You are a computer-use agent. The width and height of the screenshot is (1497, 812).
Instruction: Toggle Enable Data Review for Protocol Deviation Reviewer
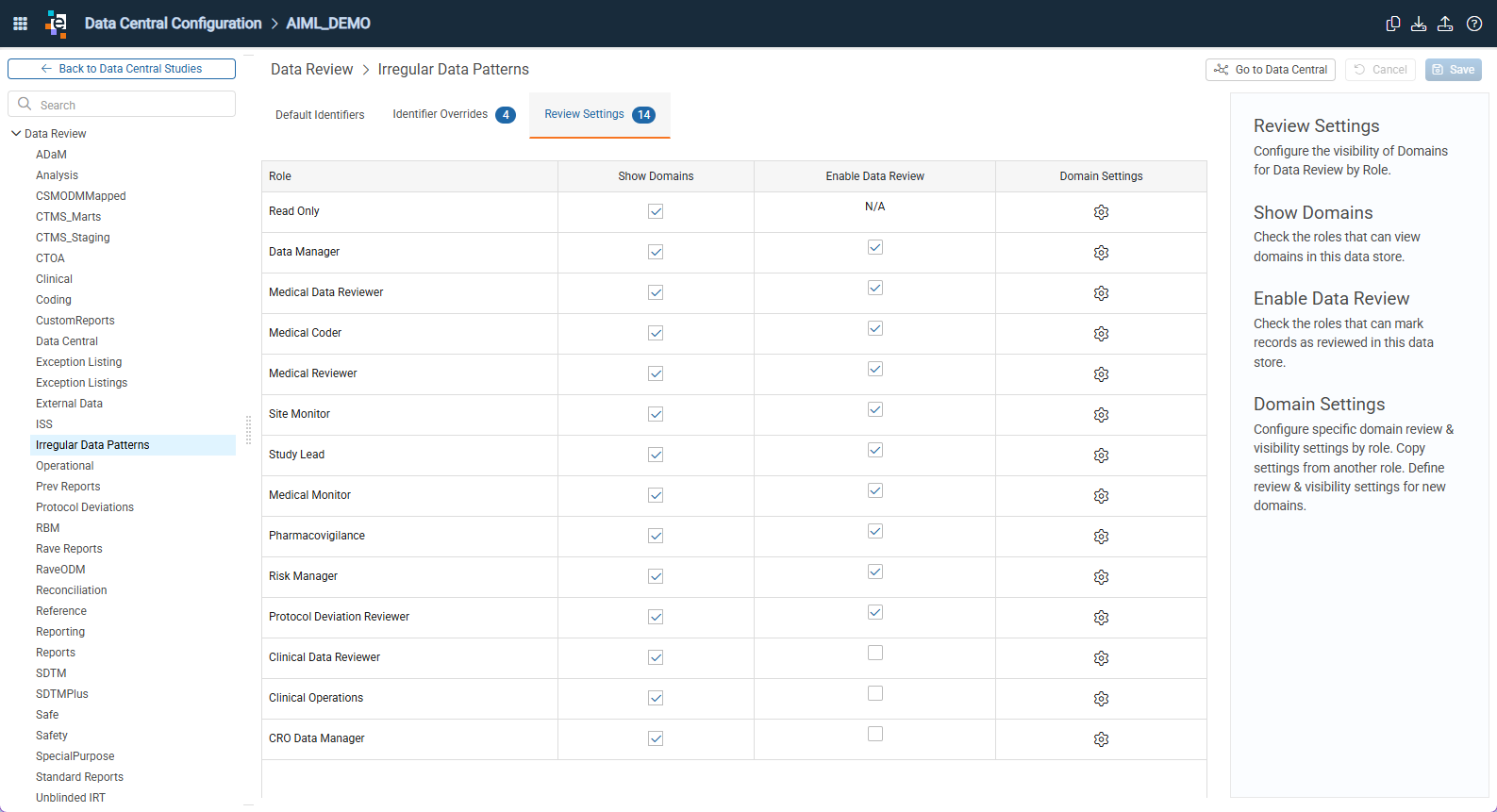tap(875, 612)
